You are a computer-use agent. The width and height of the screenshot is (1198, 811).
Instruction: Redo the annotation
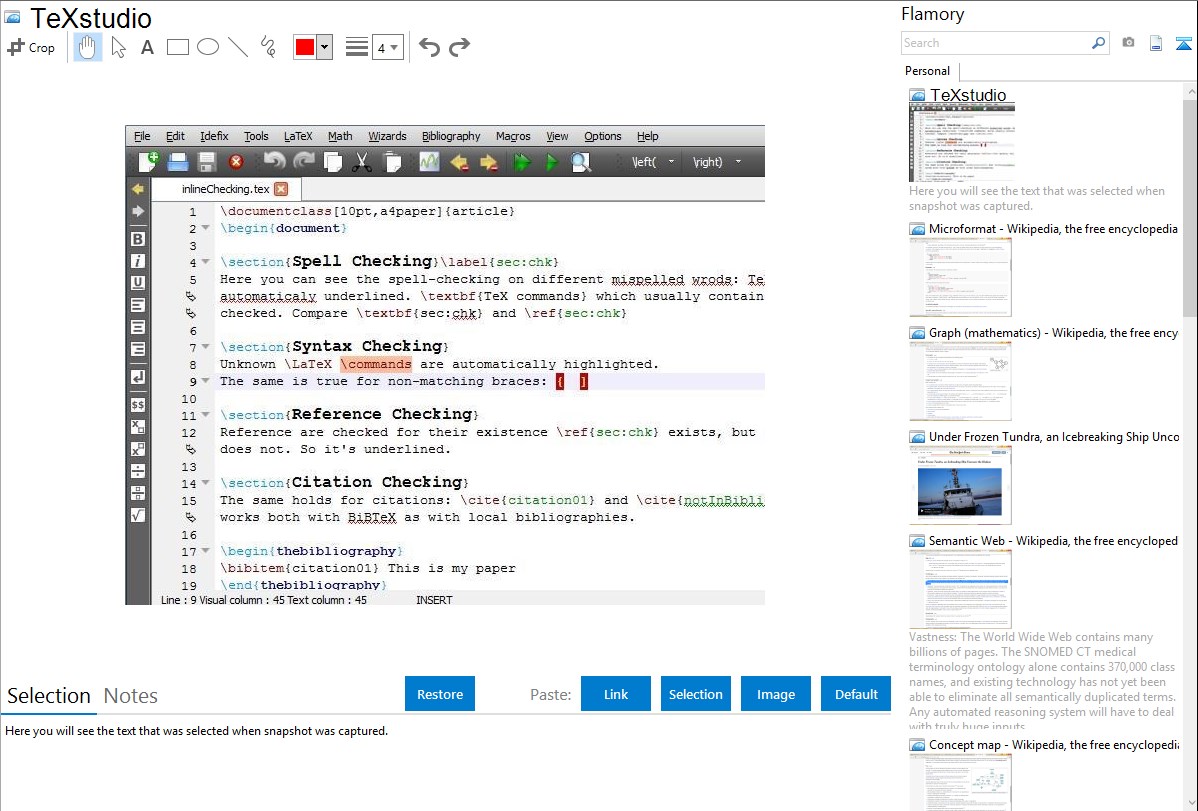(x=459, y=47)
